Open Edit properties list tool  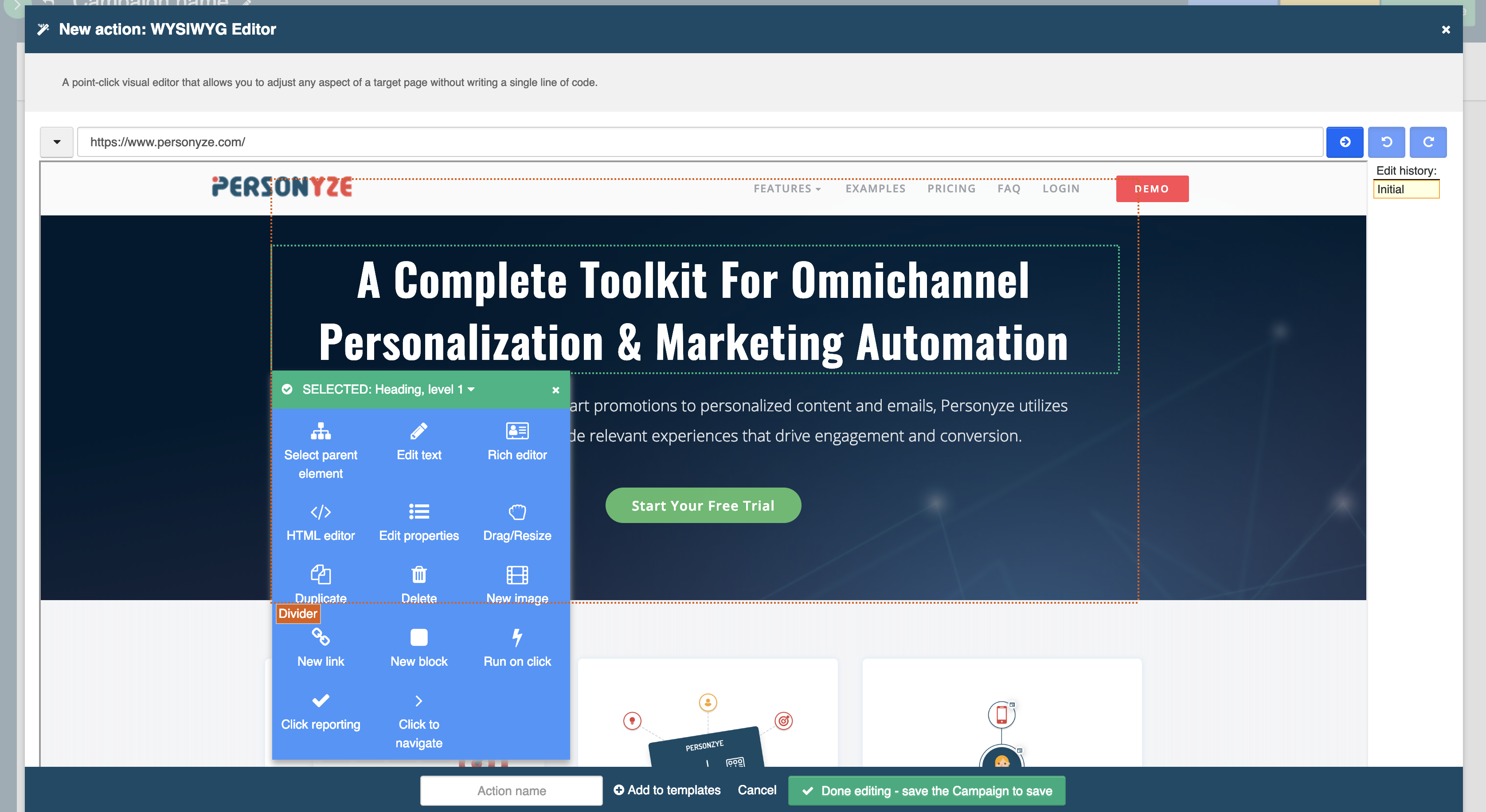[x=419, y=523]
